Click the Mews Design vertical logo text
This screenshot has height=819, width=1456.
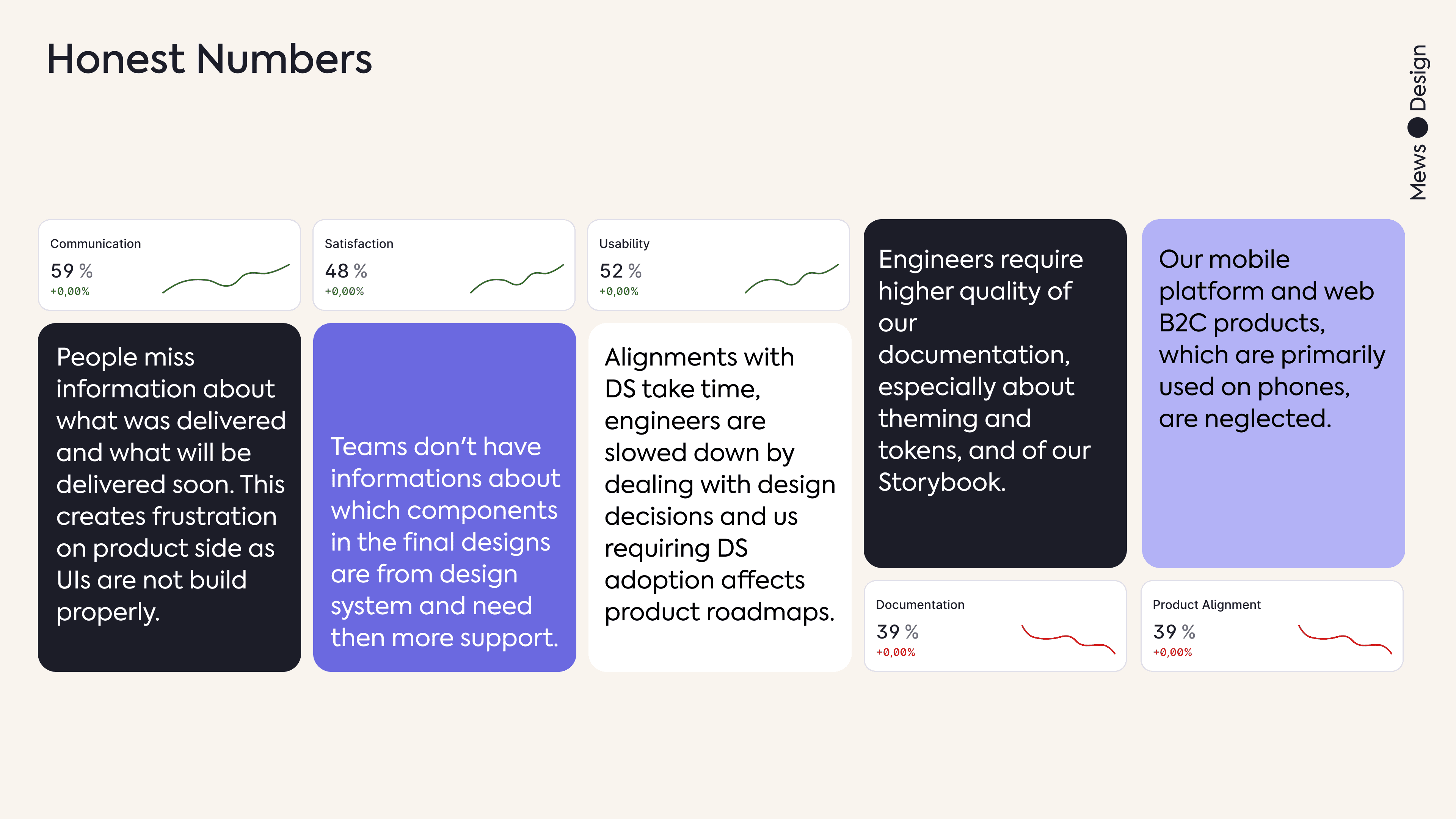(1418, 122)
